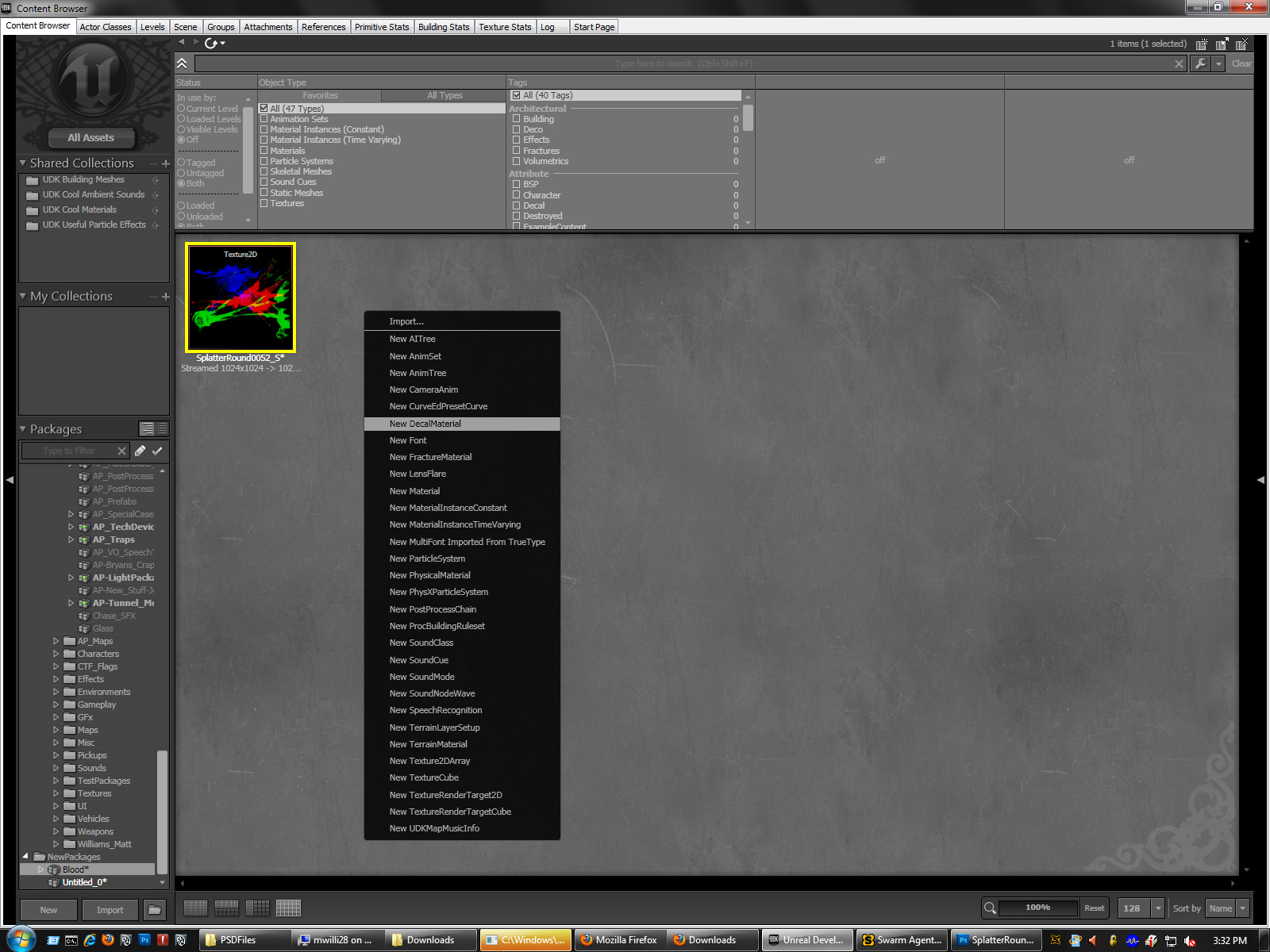Open the Sort by Name dropdown
Image resolution: width=1270 pixels, height=952 pixels.
[1243, 908]
